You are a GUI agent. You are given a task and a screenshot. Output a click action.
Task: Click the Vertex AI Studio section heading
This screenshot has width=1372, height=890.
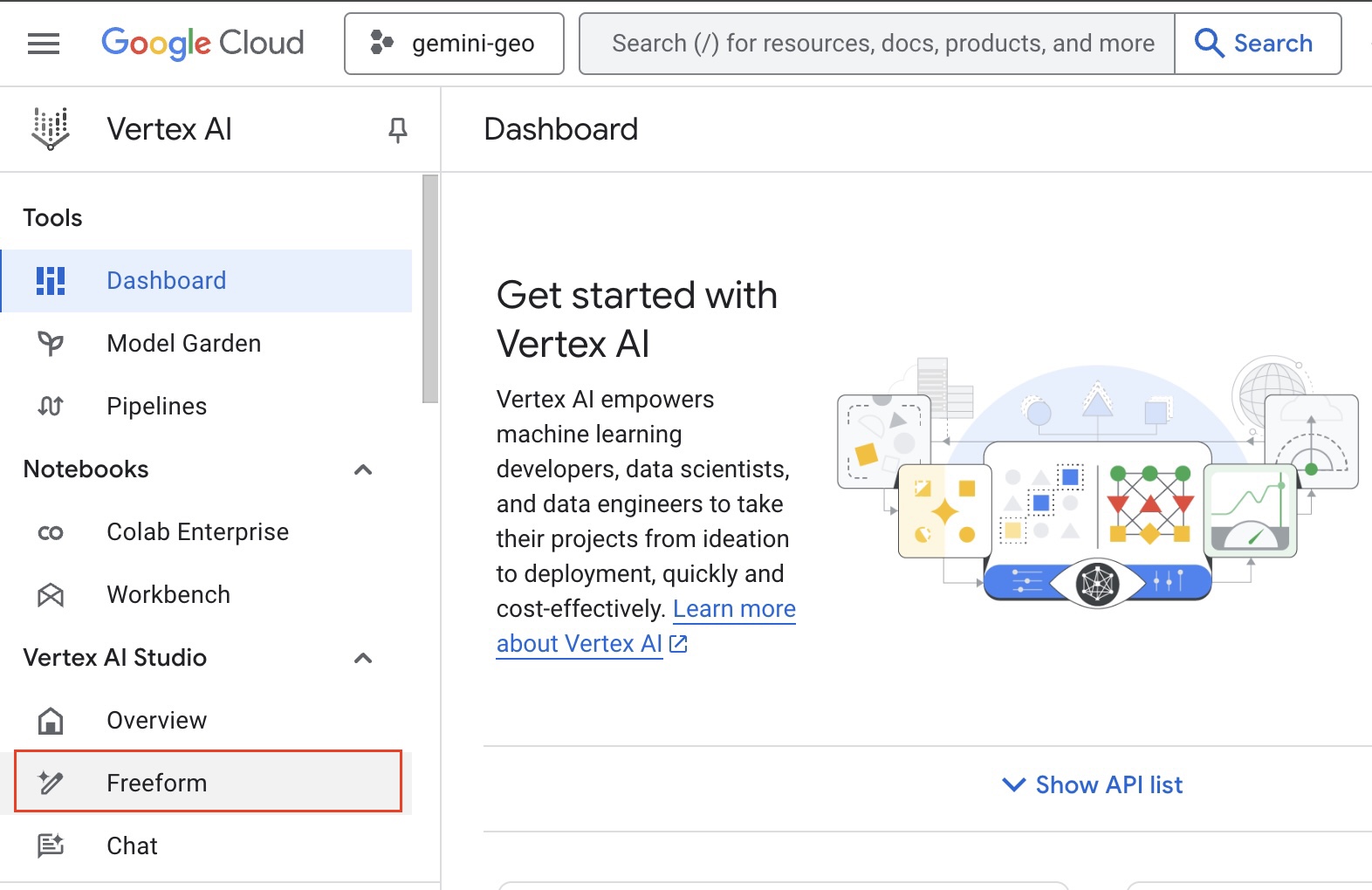[115, 658]
